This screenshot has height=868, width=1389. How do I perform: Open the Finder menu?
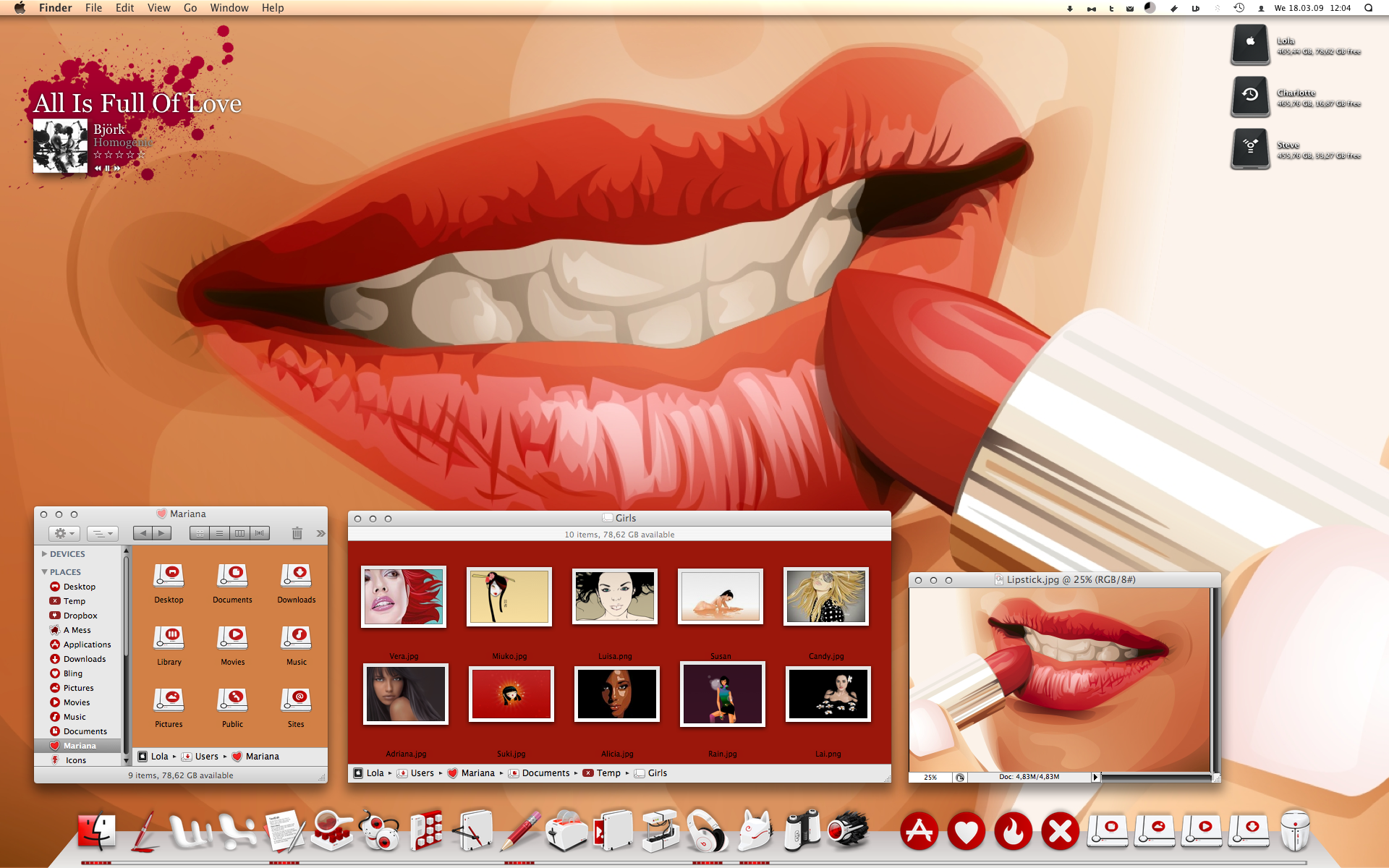(56, 8)
